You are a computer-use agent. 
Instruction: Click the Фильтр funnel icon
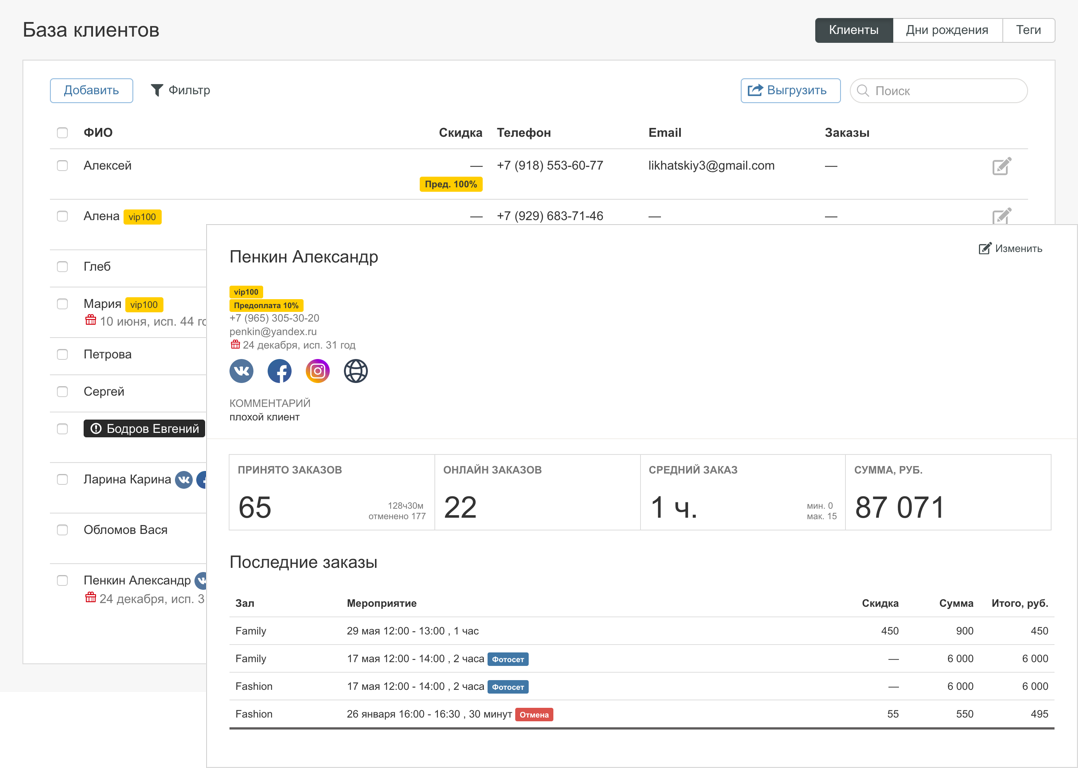[x=156, y=90]
